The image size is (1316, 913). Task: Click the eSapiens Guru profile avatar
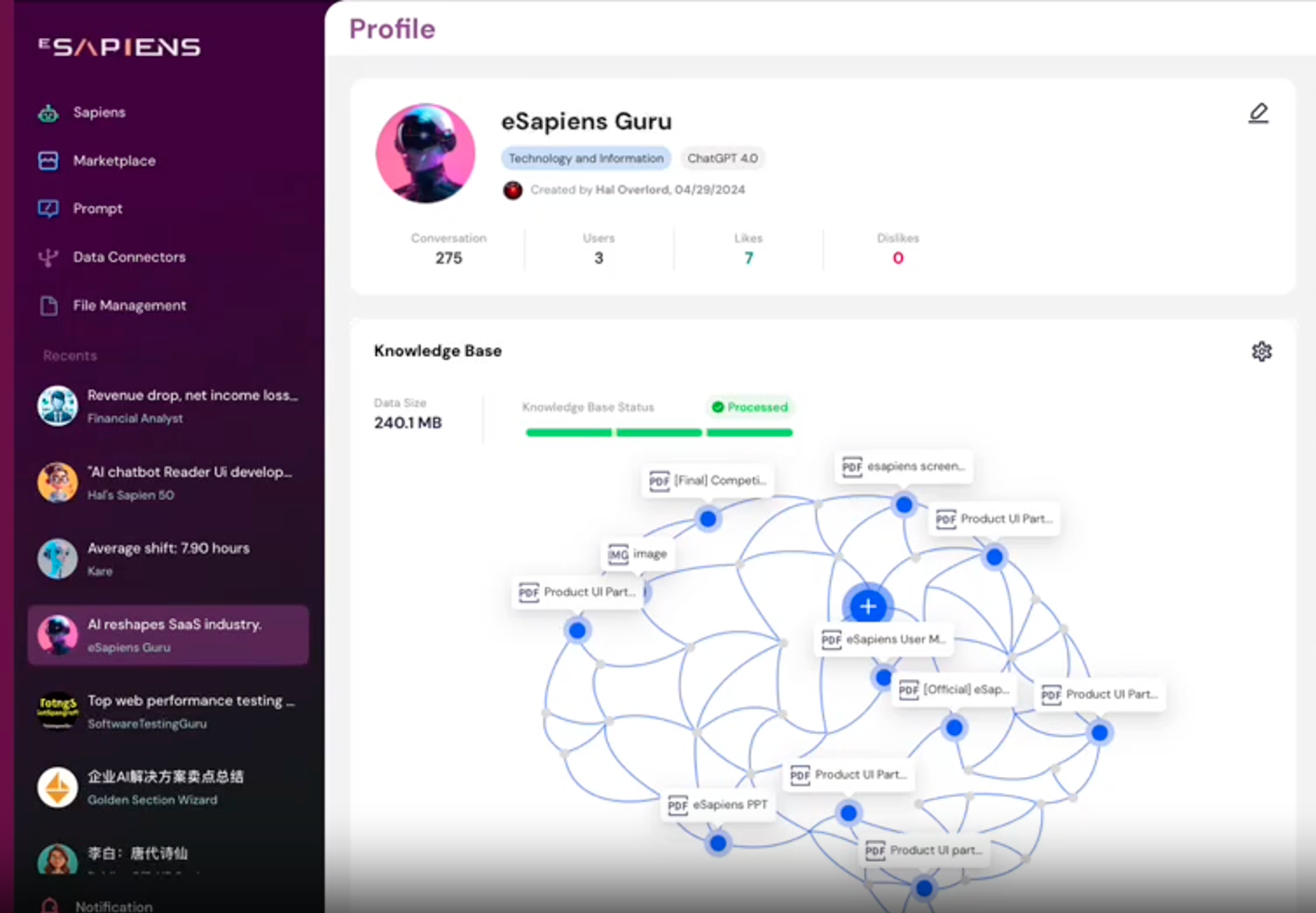coord(426,153)
